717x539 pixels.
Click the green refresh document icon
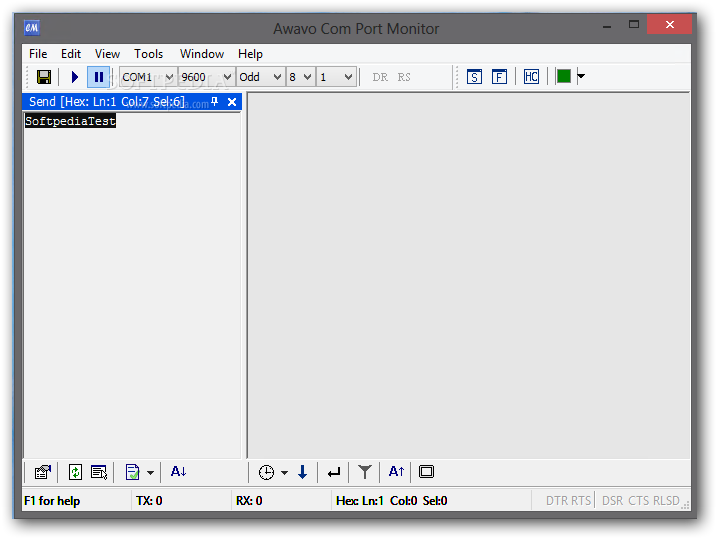pos(75,472)
